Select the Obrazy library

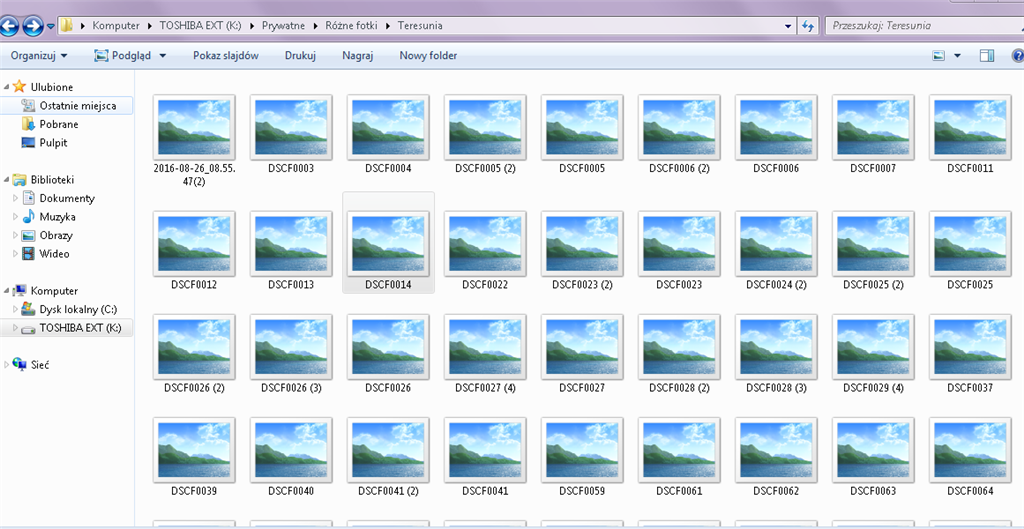click(x=56, y=235)
